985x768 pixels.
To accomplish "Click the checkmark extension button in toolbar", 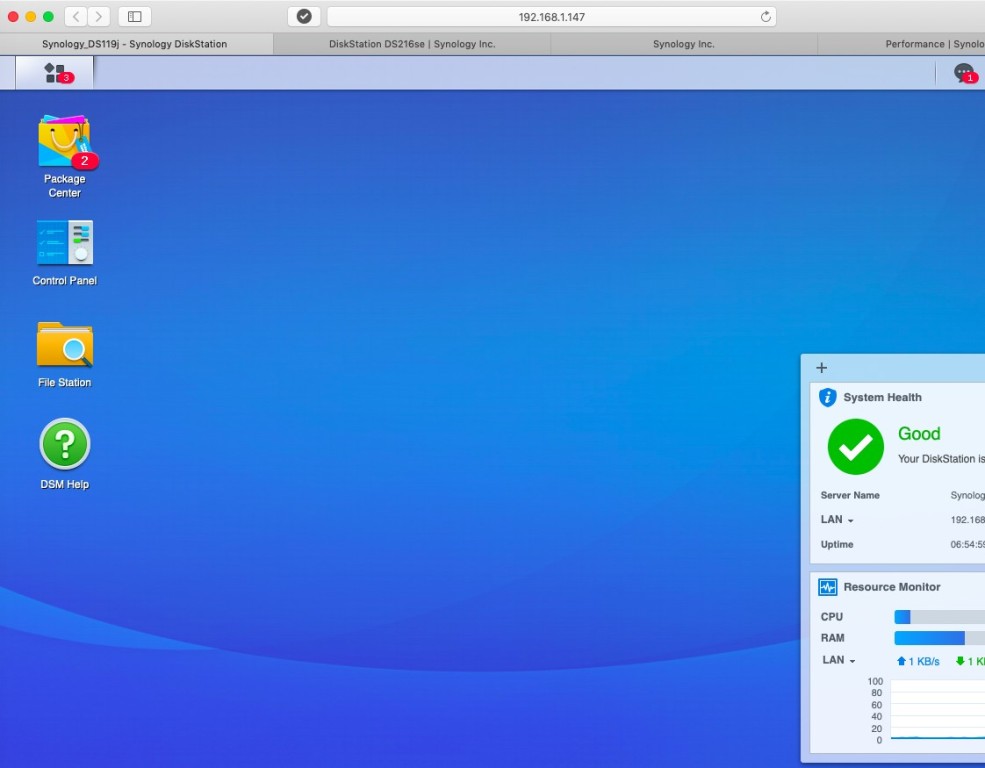I will (304, 16).
